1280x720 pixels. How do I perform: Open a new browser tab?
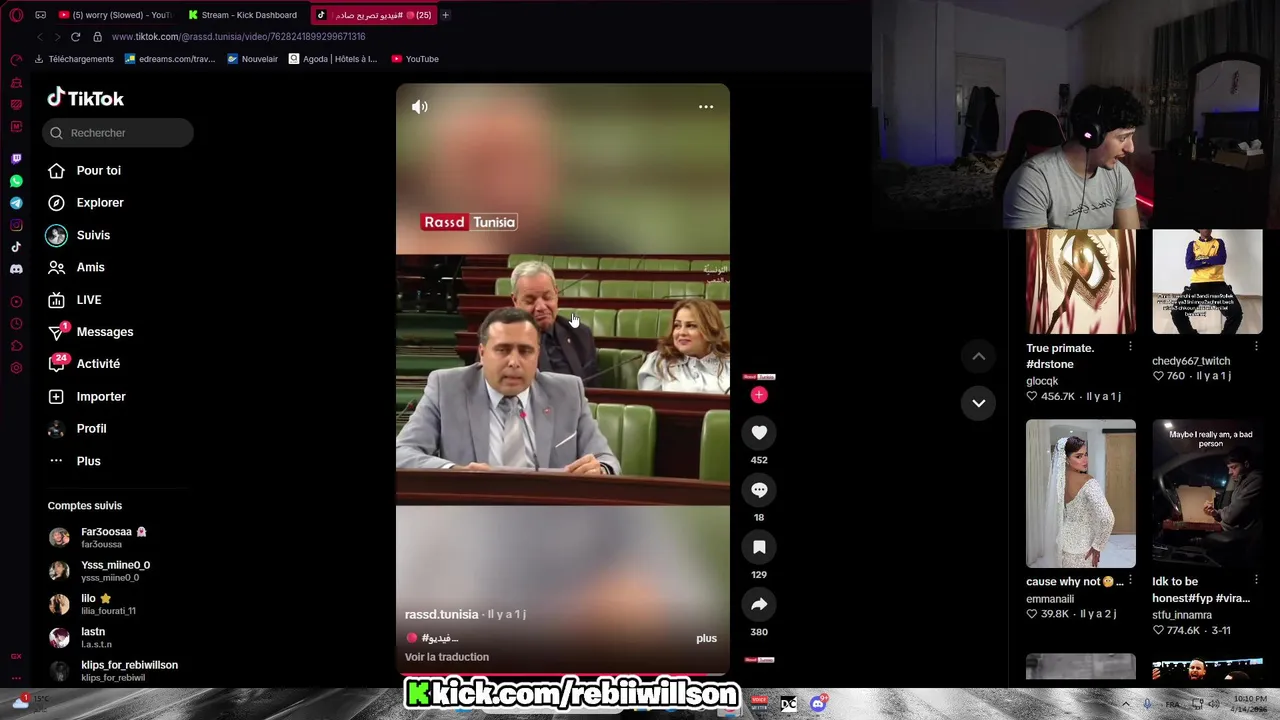[445, 15]
